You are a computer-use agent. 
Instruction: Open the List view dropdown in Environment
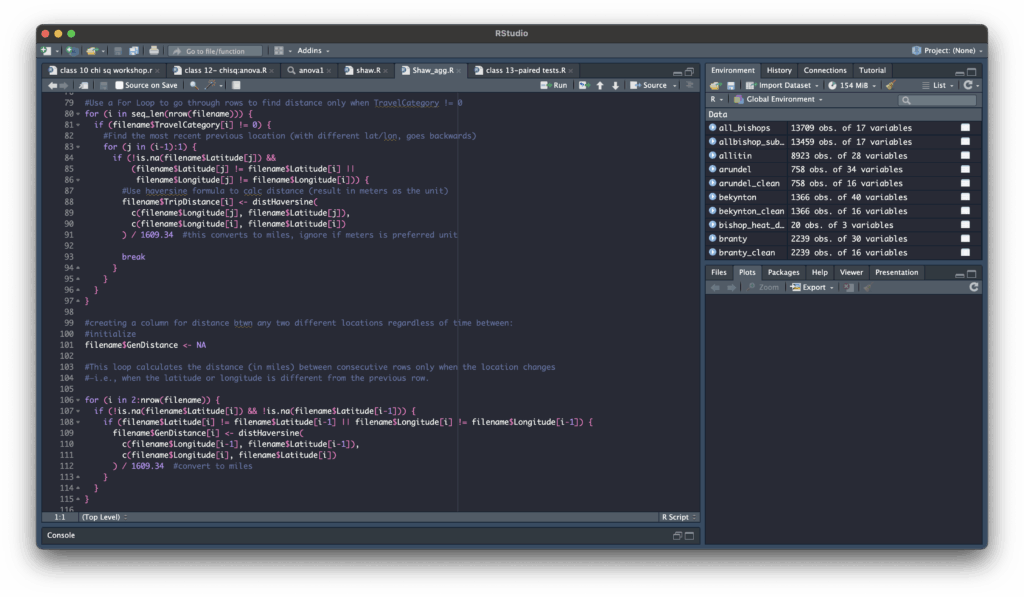tap(938, 86)
